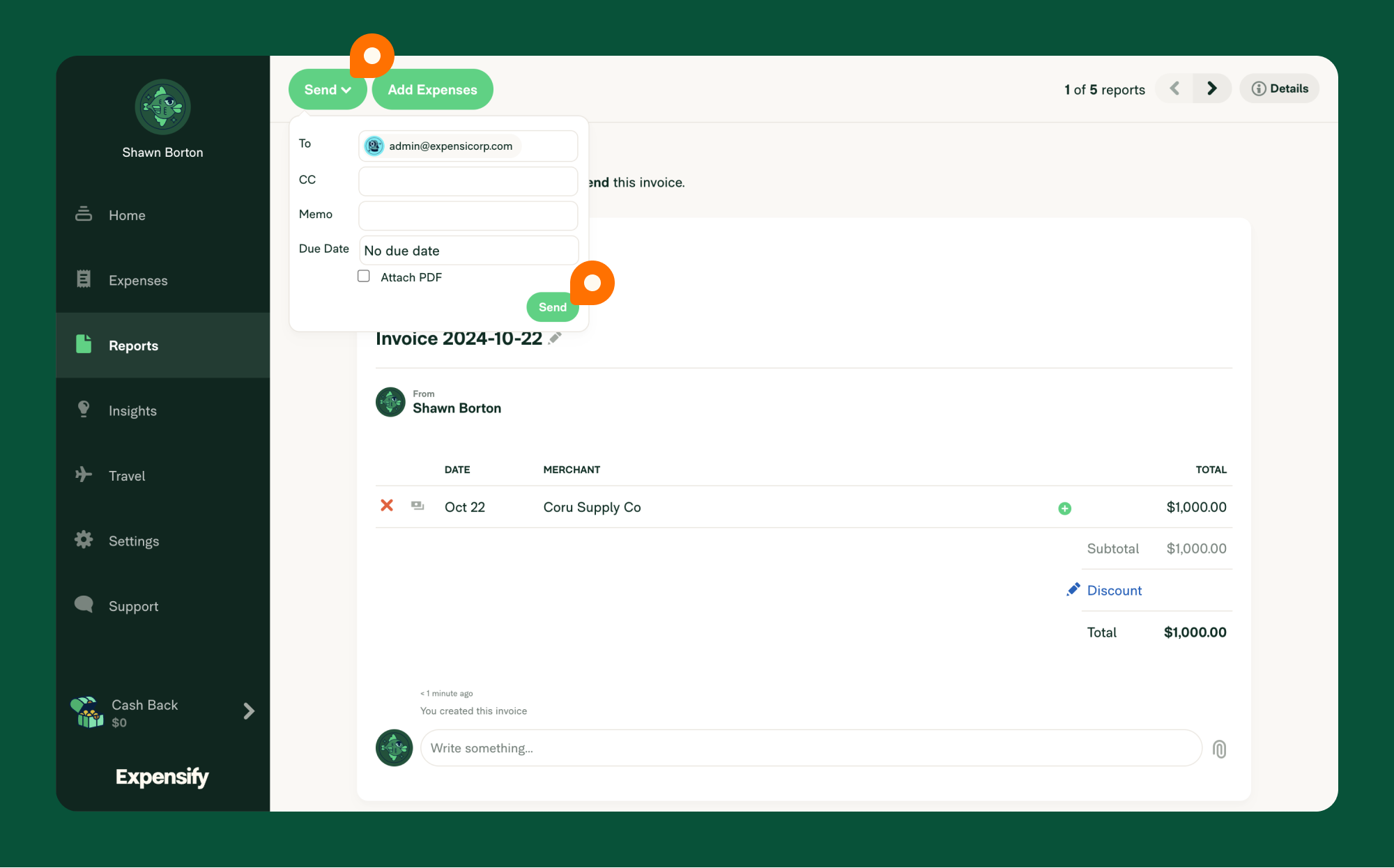Open Travel section in sidebar

pos(126,475)
